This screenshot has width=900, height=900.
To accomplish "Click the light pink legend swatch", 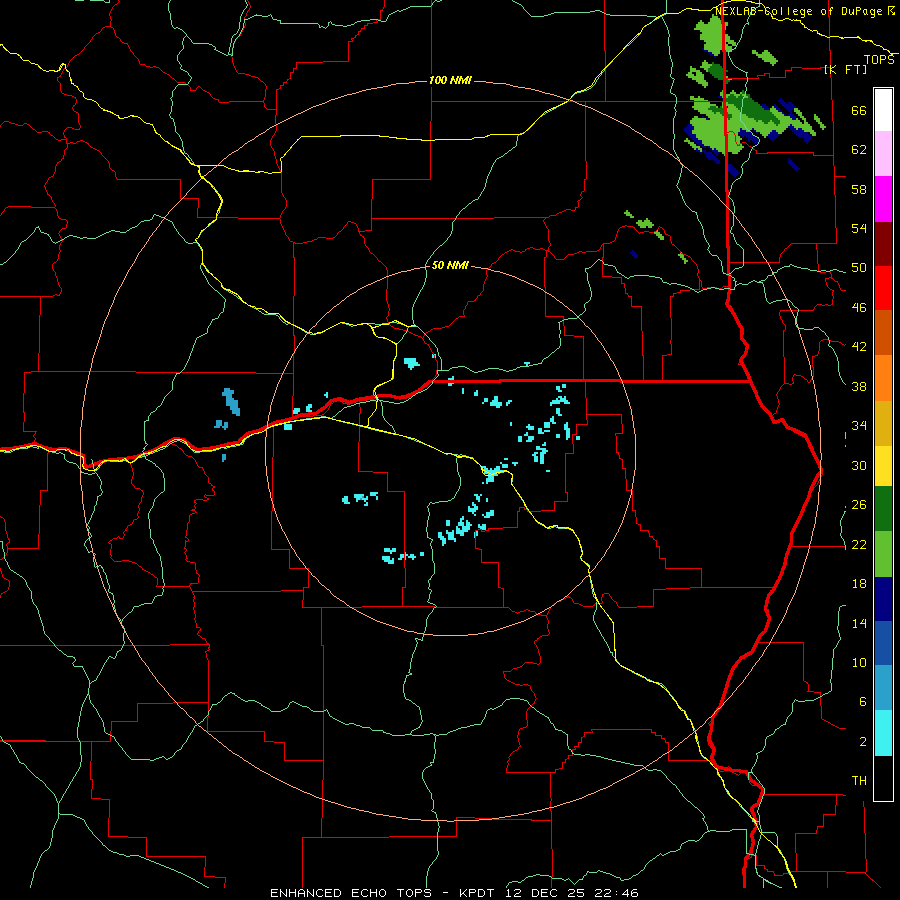I will point(883,153).
